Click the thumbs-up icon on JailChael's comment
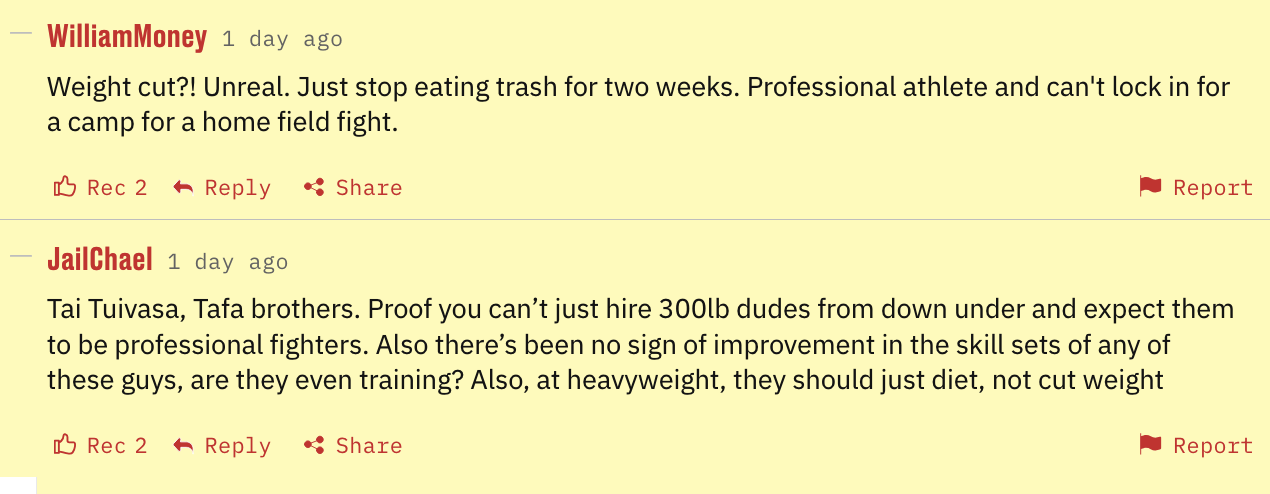Image resolution: width=1270 pixels, height=494 pixels. click(x=65, y=445)
